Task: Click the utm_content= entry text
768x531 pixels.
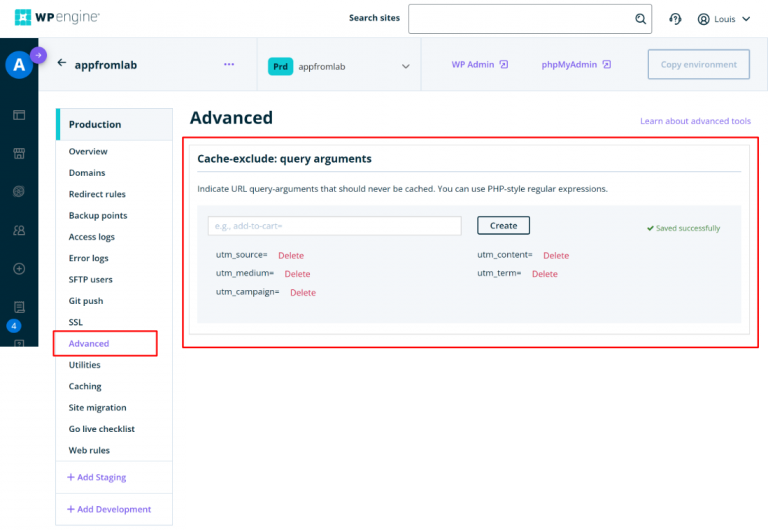Action: (x=505, y=255)
